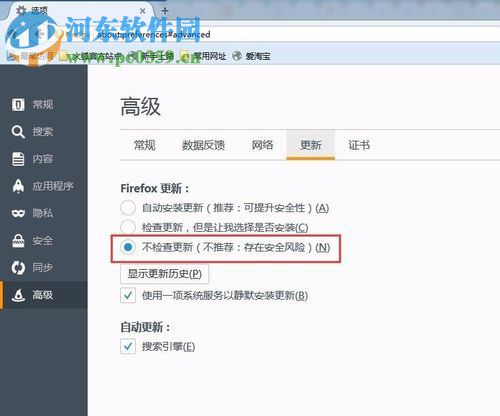The image size is (500, 416).
Task: Open 常用网址 bookmark folder
Action: click(203, 56)
